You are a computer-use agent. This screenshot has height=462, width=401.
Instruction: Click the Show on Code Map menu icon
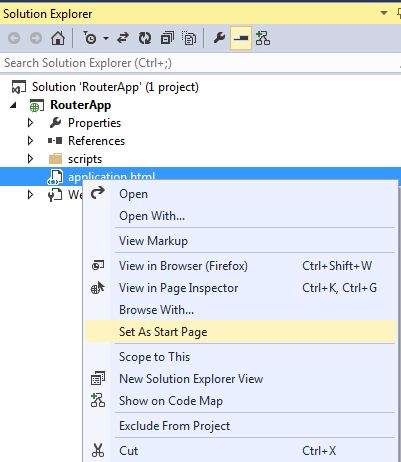(x=98, y=400)
